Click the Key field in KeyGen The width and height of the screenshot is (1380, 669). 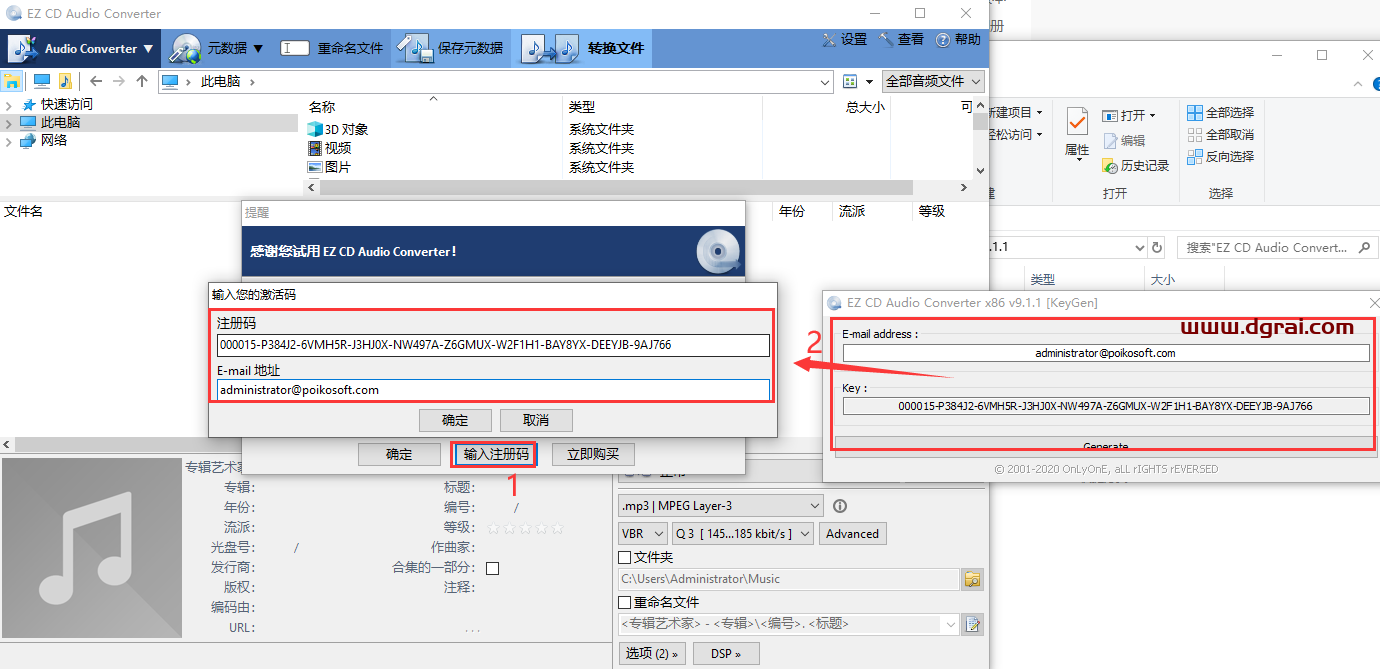[1106, 406]
